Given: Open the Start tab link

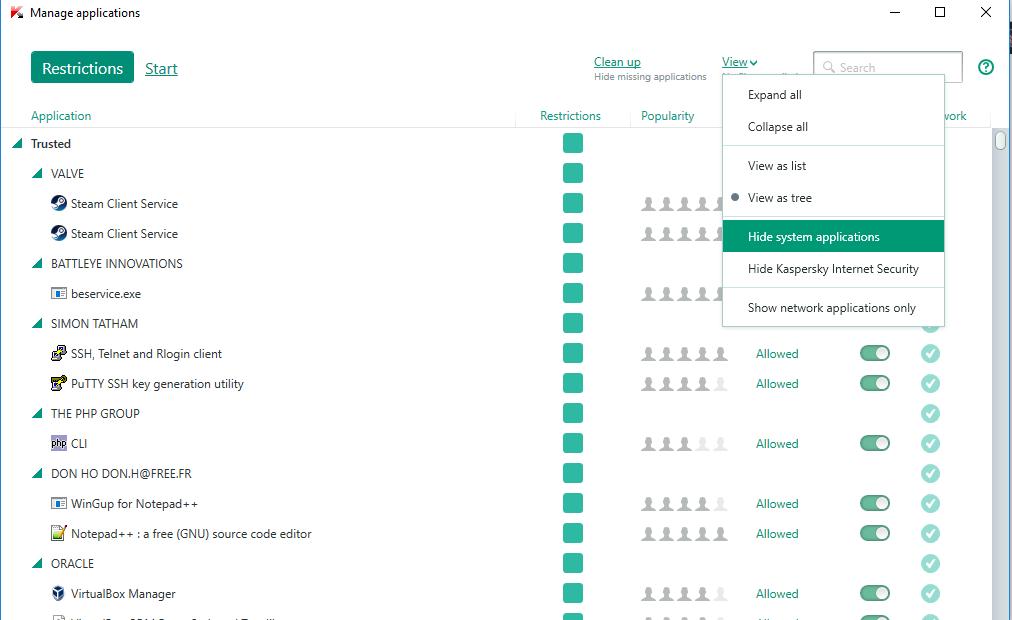Looking at the screenshot, I should coord(161,68).
